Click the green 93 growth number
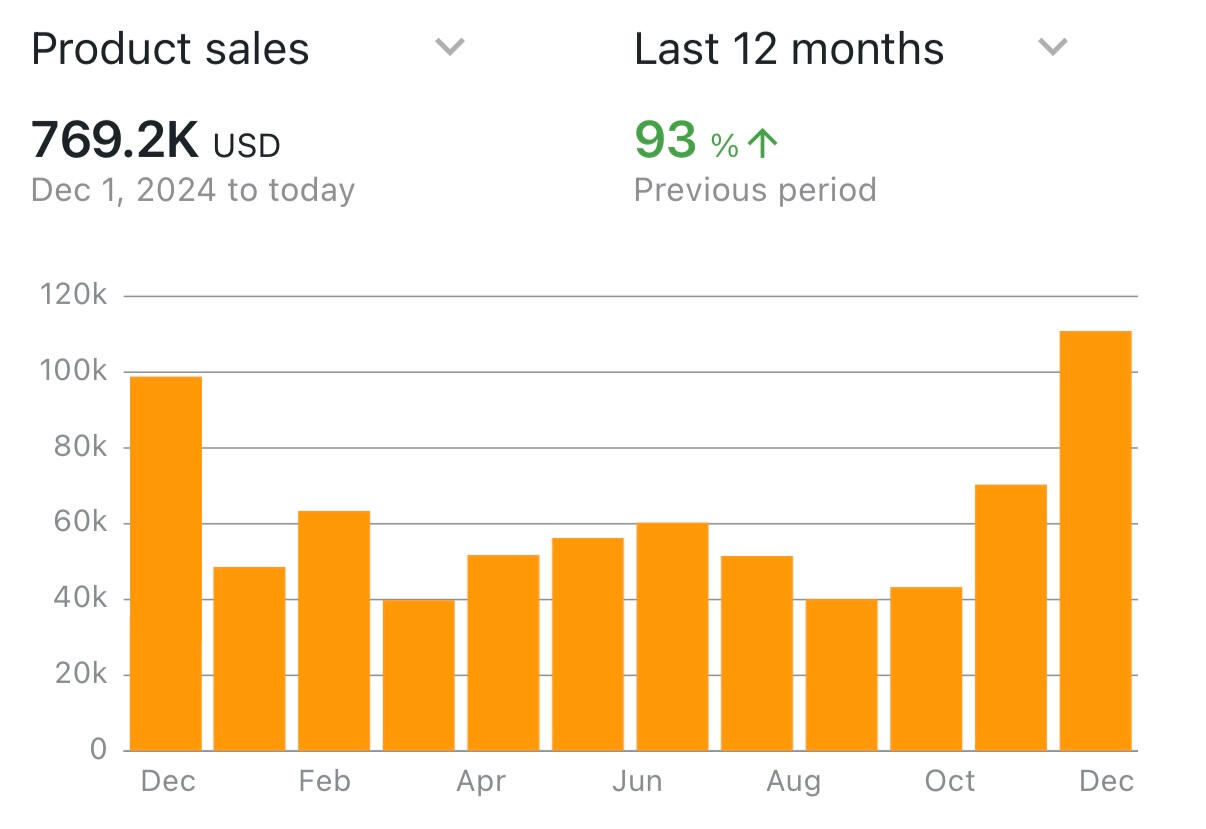 point(665,140)
